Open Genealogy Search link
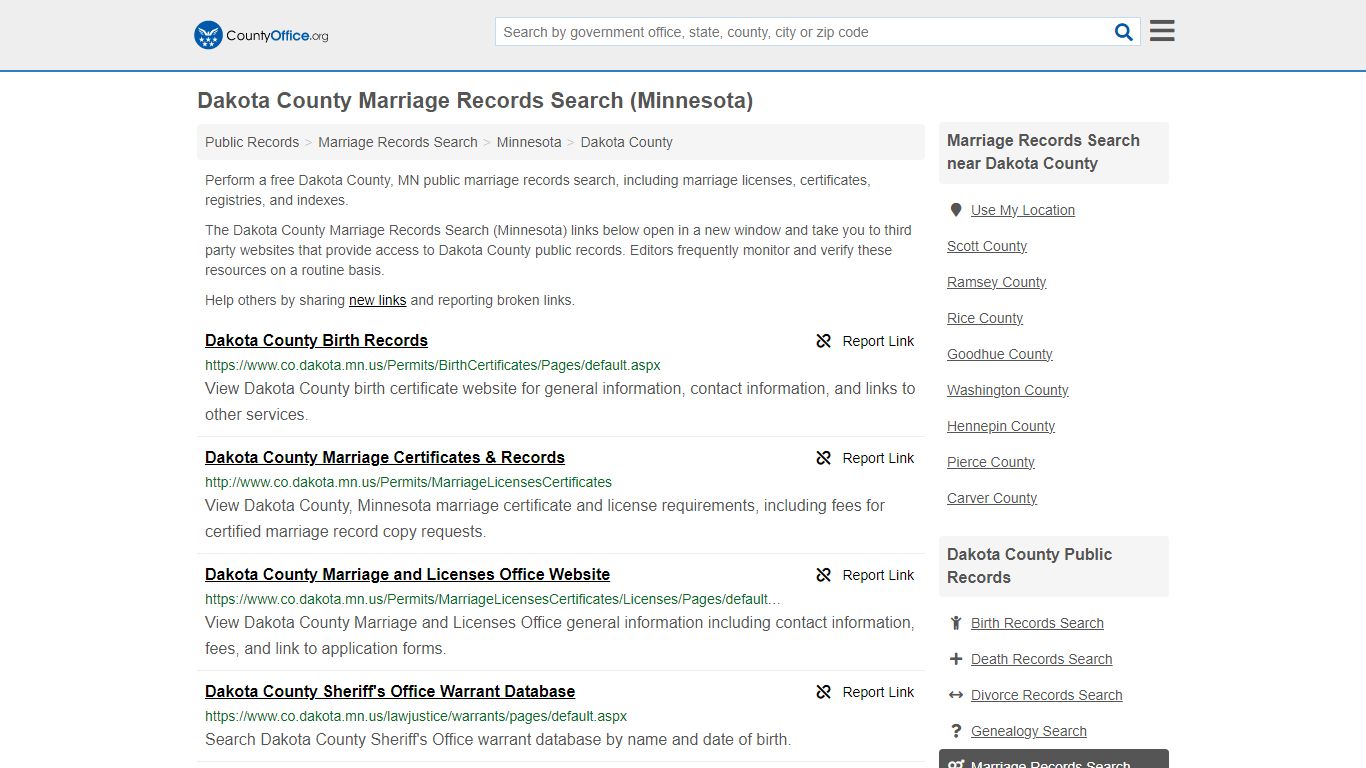This screenshot has height=768, width=1366. pos(1028,731)
